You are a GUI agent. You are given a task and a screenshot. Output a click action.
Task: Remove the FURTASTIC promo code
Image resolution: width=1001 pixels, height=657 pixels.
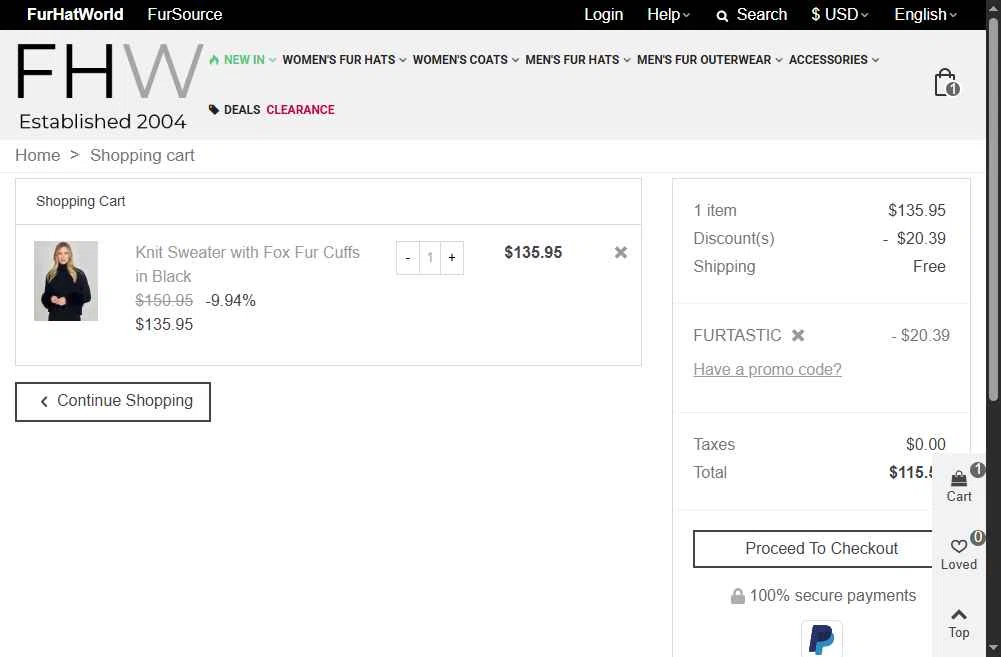(x=798, y=335)
